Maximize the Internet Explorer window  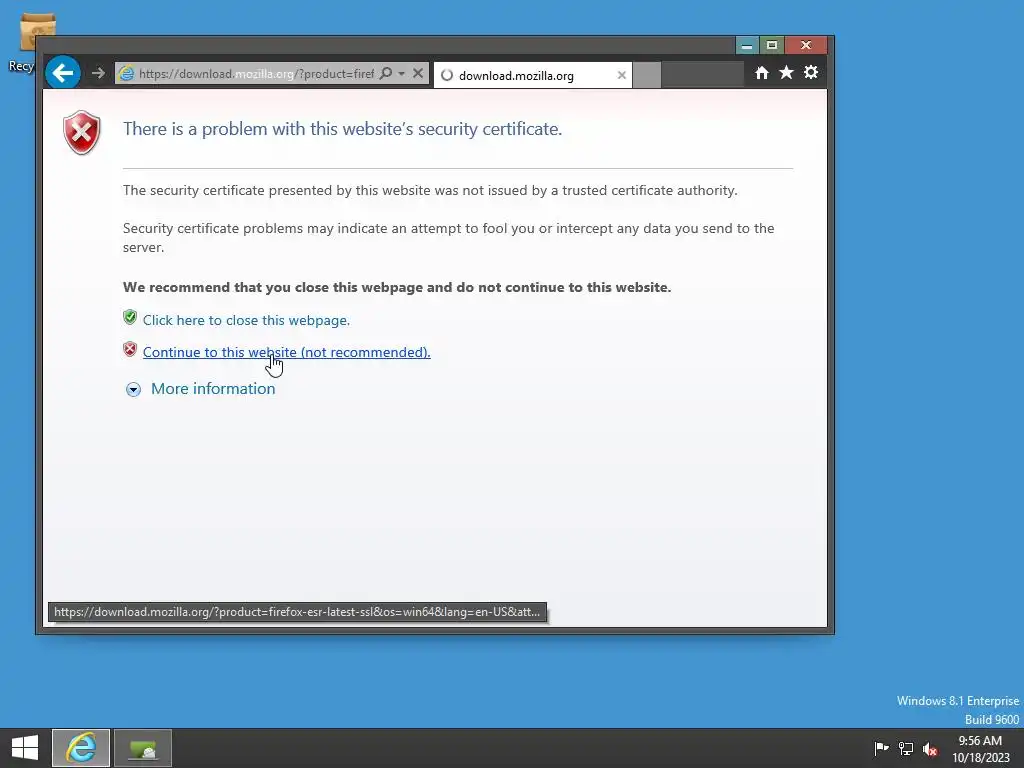(x=772, y=45)
